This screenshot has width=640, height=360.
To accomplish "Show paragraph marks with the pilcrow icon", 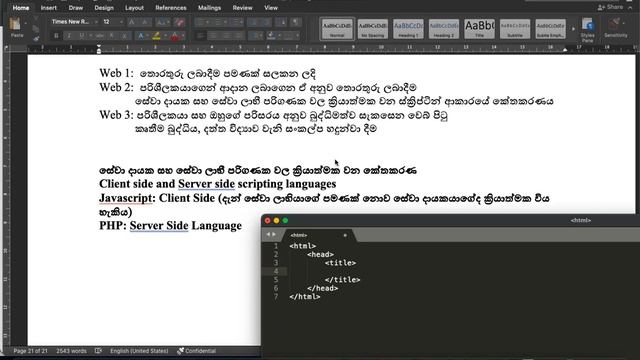I will point(296,22).
